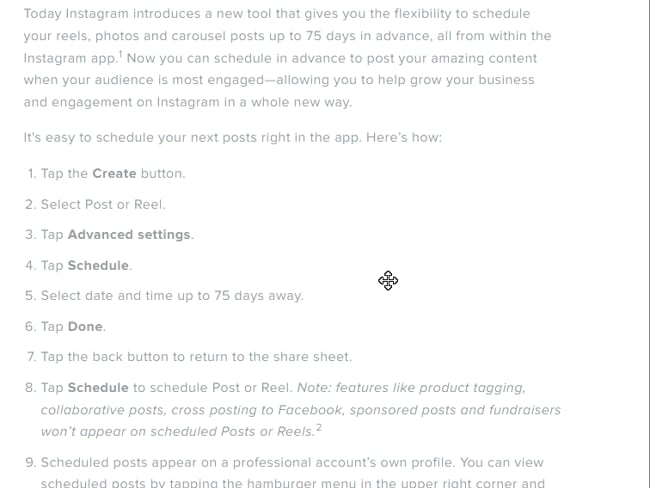Click footnote 2 after "Posts or Reels"
Viewport: 650px width, 488px height.
point(319,428)
